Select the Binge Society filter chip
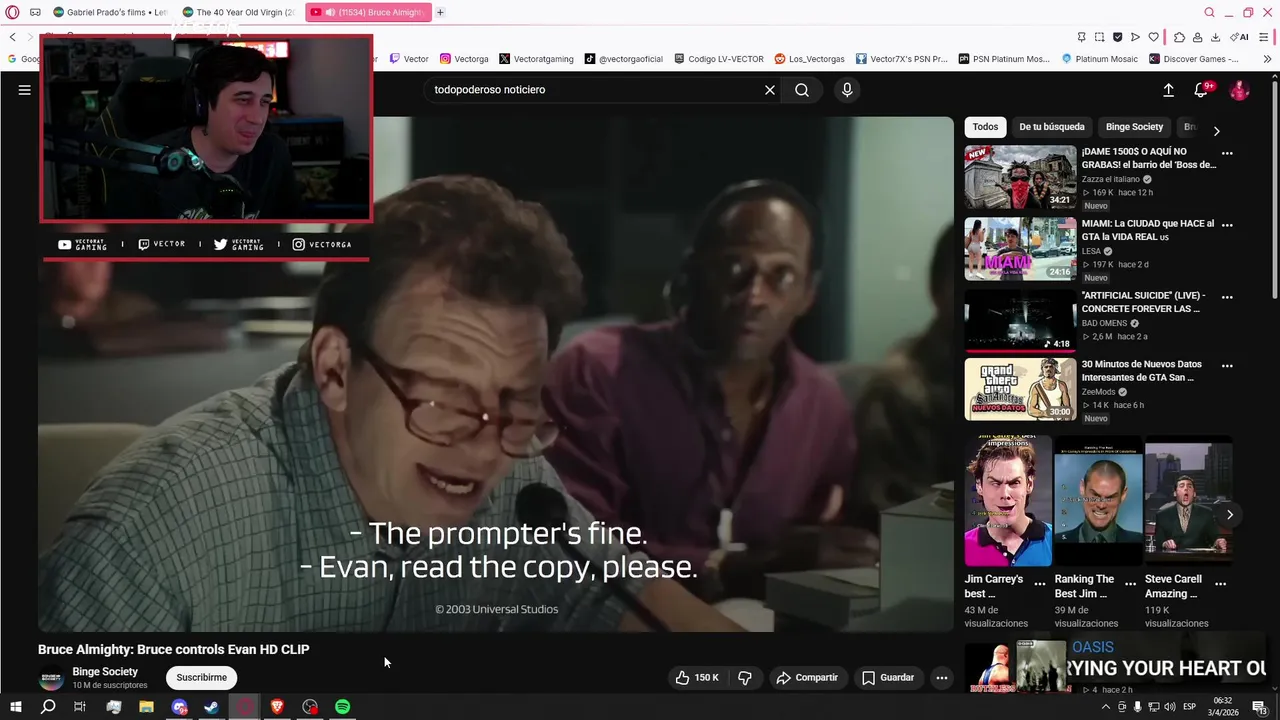The image size is (1280, 720). click(1134, 127)
